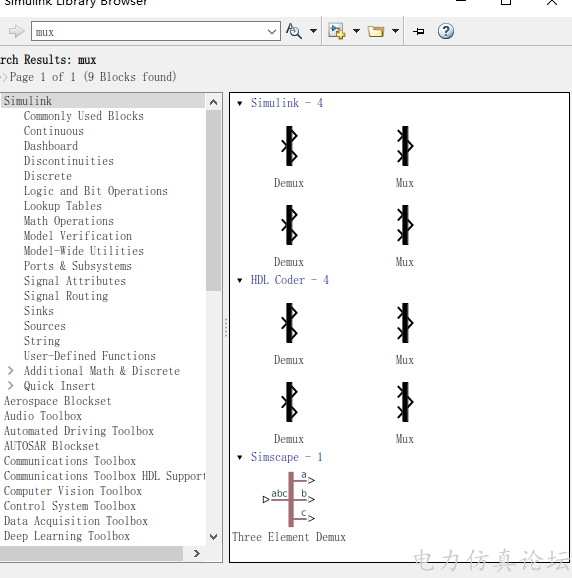Image resolution: width=572 pixels, height=578 pixels.
Task: Select Communications Toolbox HDL Support entry
Action: 105,476
